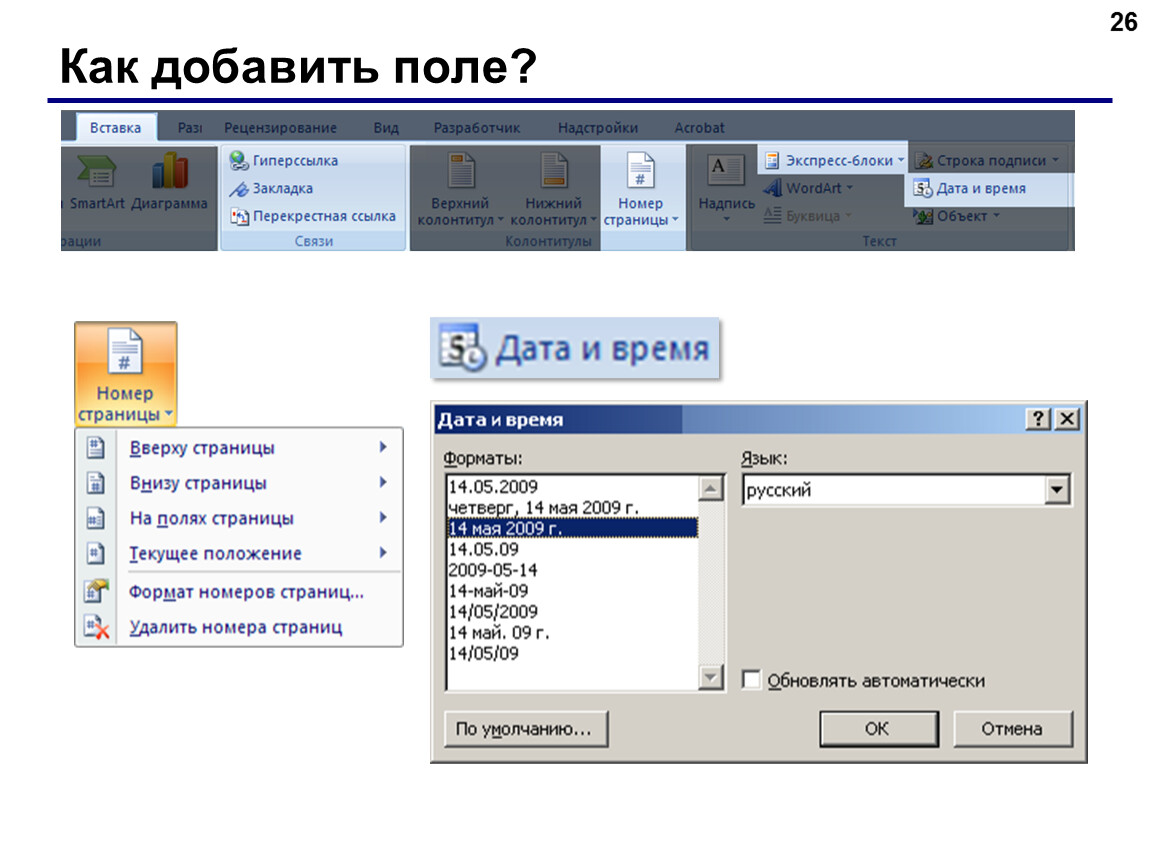This screenshot has height=864, width=1150.
Task: Choose Формат номеров страниц…
Action: (239, 592)
